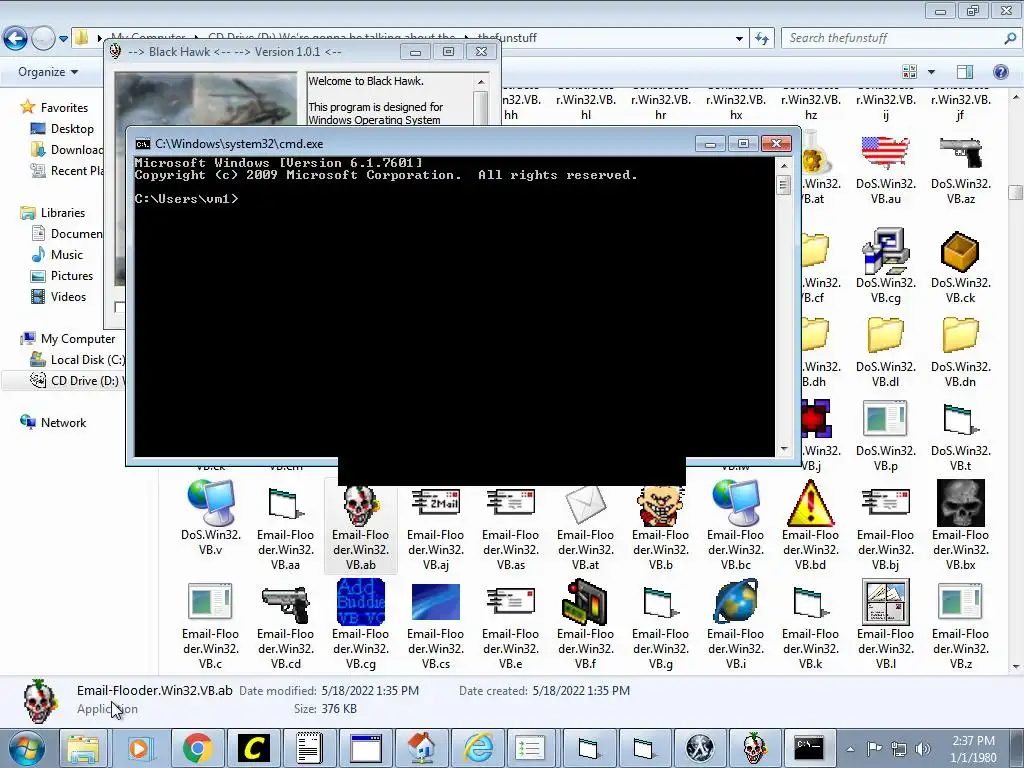Switch to cmd.exe taskbar button
The width and height of the screenshot is (1024, 768).
[808, 748]
